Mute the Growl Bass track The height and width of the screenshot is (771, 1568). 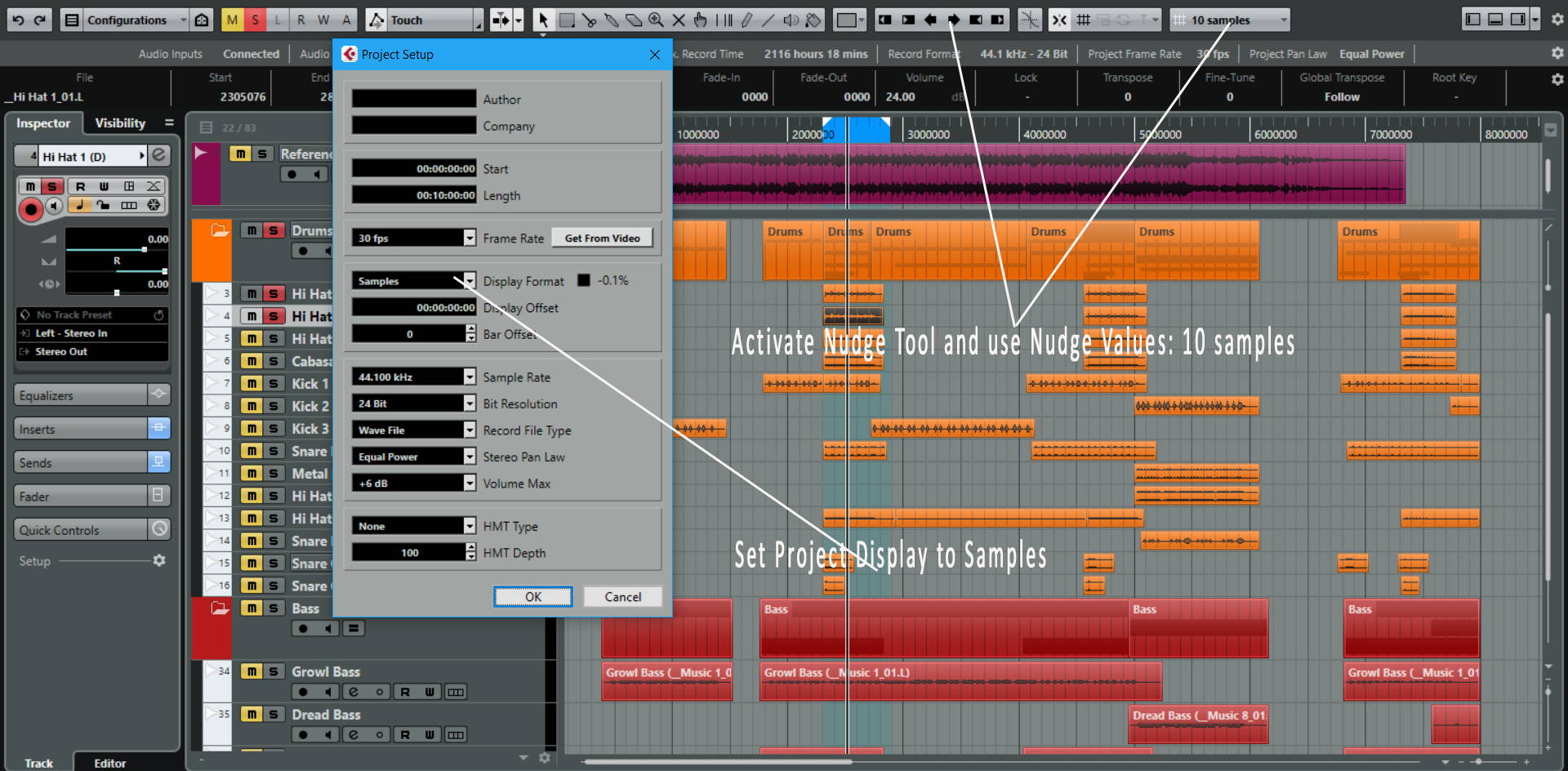coord(252,671)
